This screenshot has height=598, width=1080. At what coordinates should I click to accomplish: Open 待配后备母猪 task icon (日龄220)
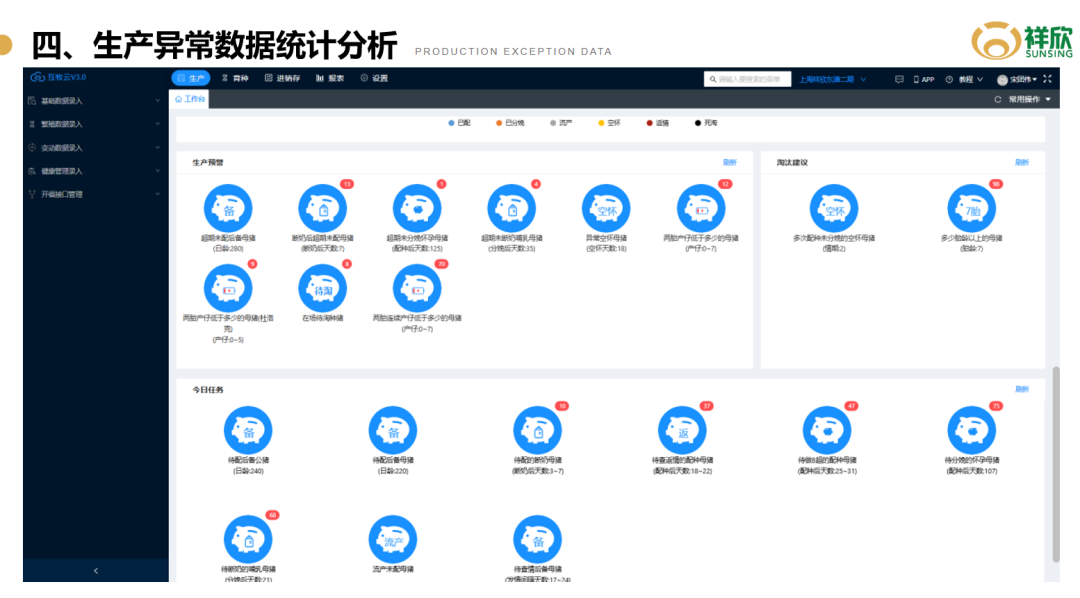click(393, 431)
